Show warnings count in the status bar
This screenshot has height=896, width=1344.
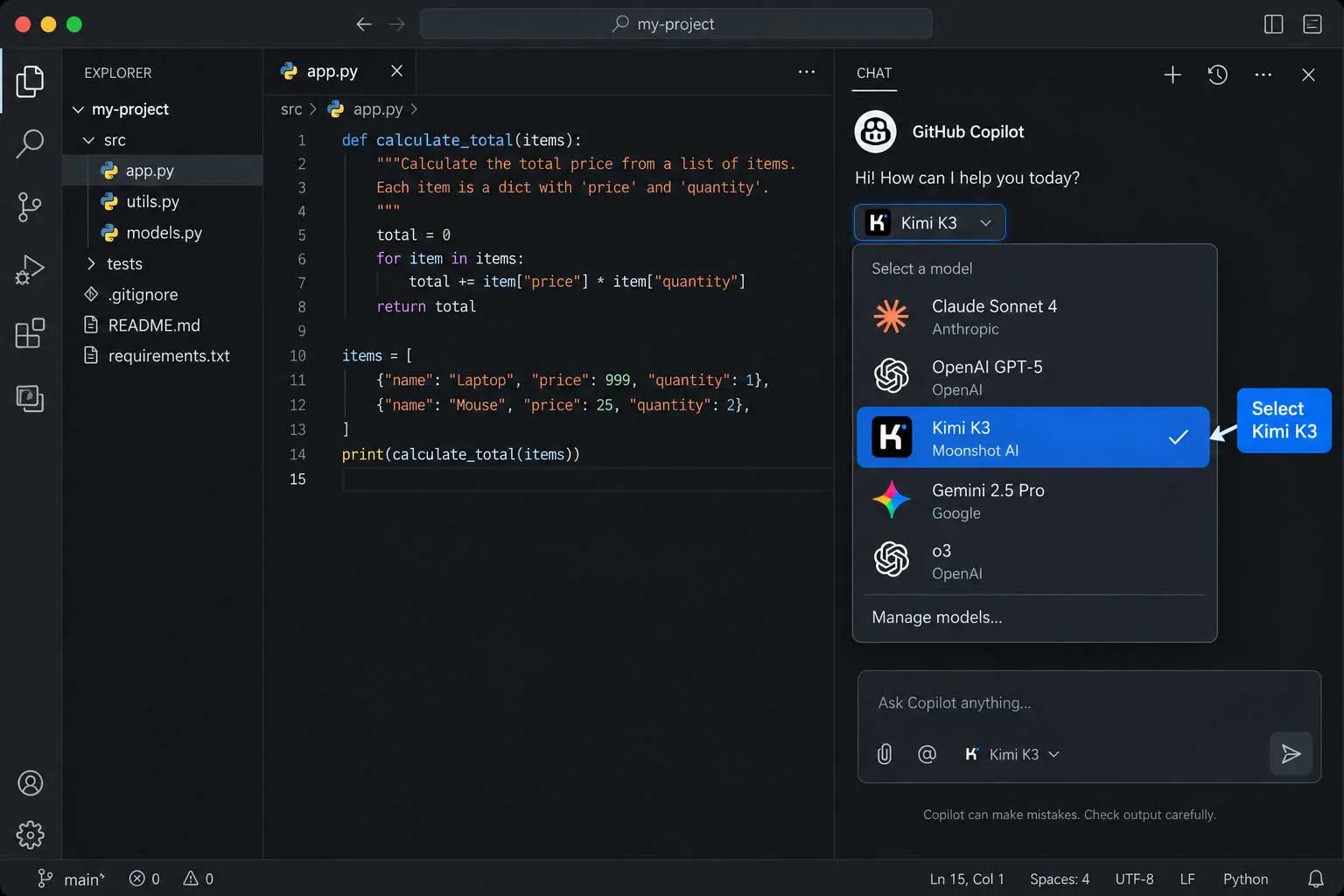[x=199, y=879]
